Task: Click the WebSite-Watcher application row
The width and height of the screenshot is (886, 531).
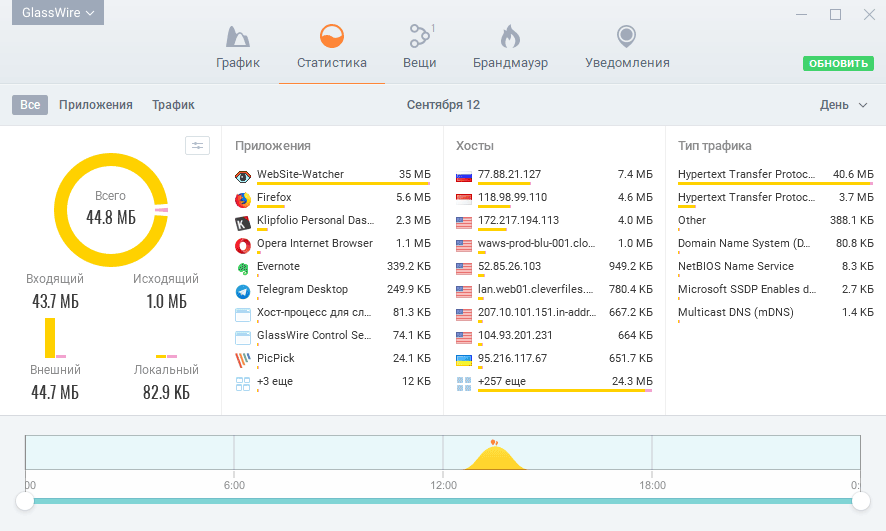Action: tap(333, 175)
